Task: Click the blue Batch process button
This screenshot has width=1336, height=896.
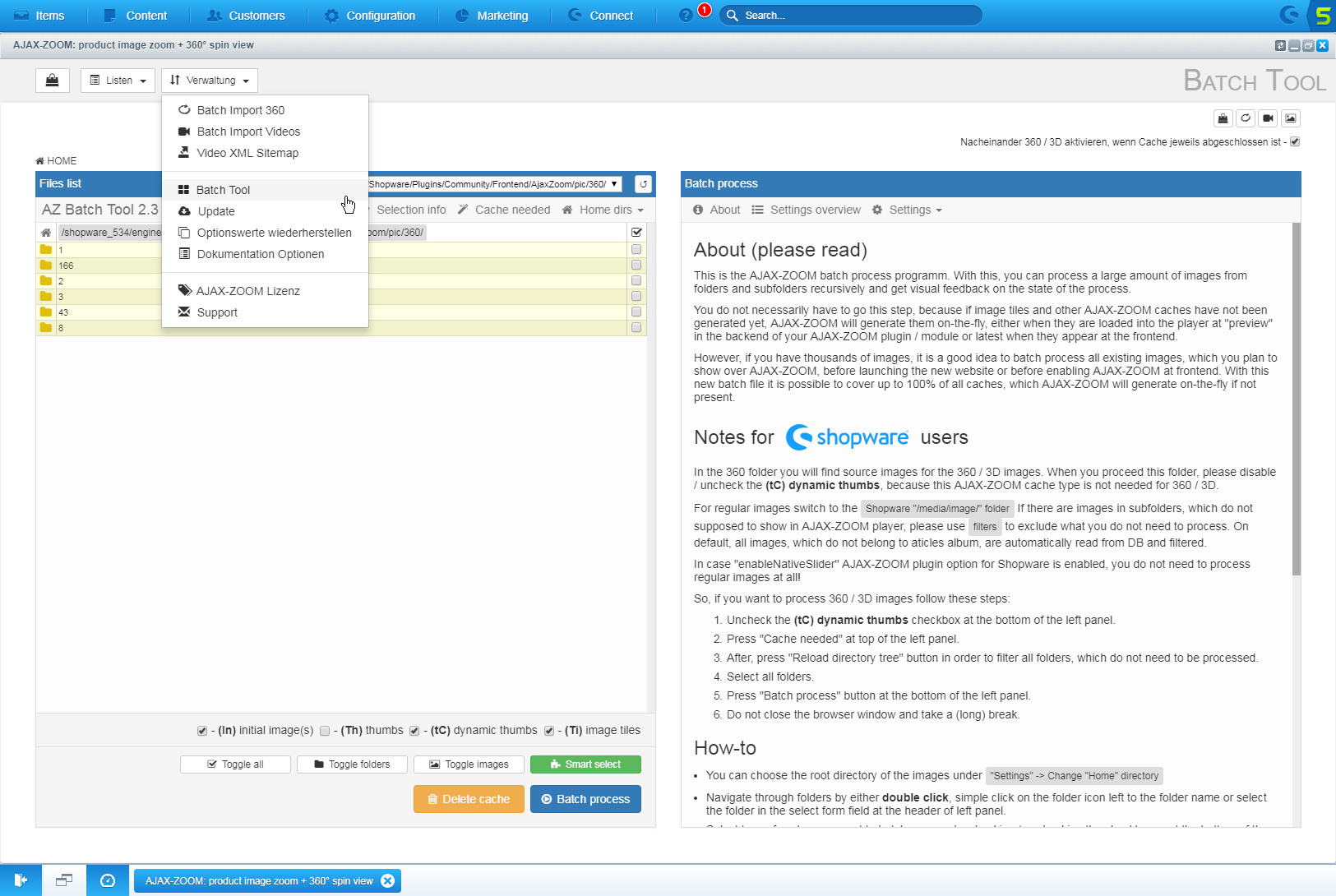Action: pyautogui.click(x=585, y=799)
